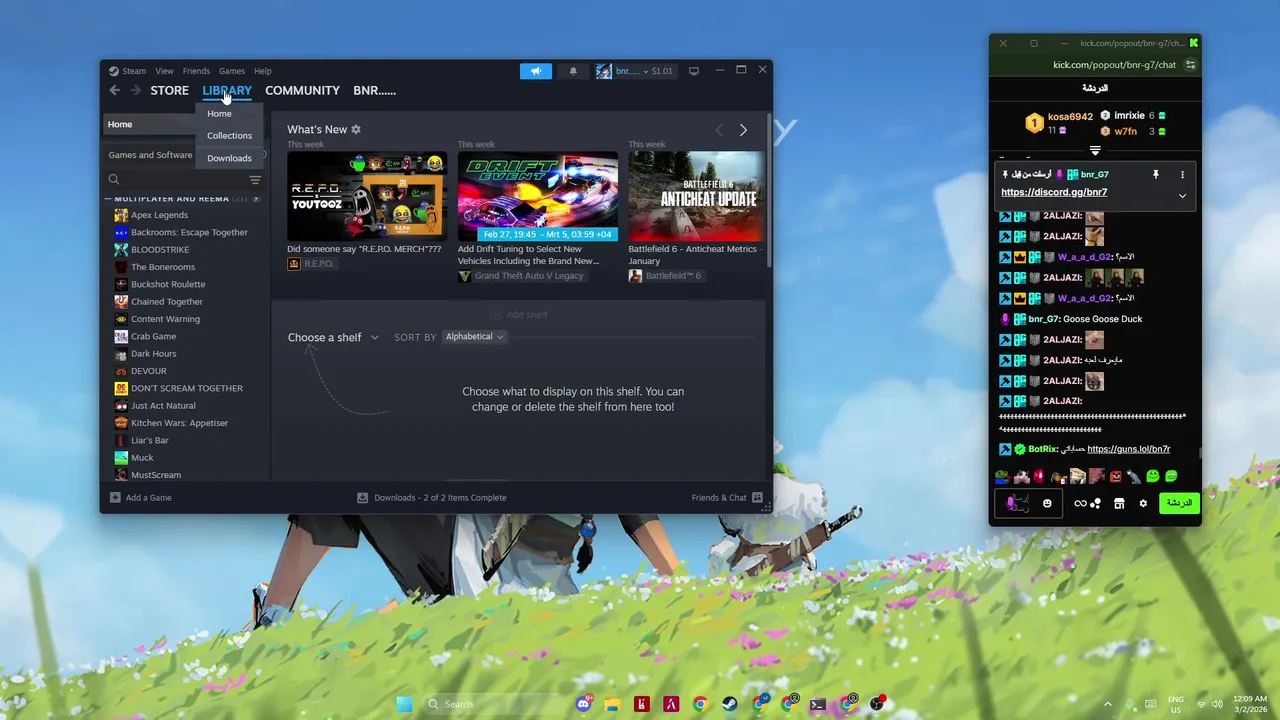Show next What's New items arrow
Image resolution: width=1280 pixels, height=720 pixels.
pos(743,130)
